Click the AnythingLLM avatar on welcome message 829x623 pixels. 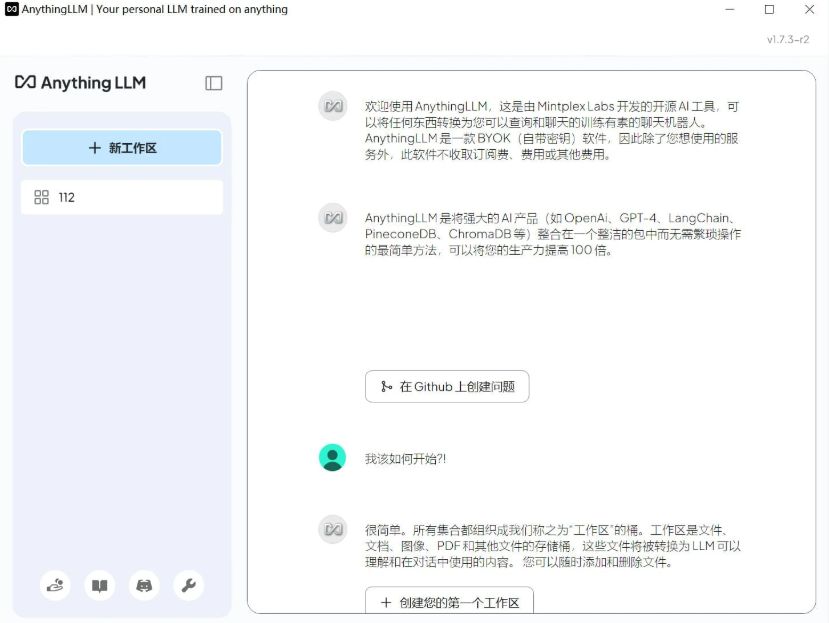333,105
